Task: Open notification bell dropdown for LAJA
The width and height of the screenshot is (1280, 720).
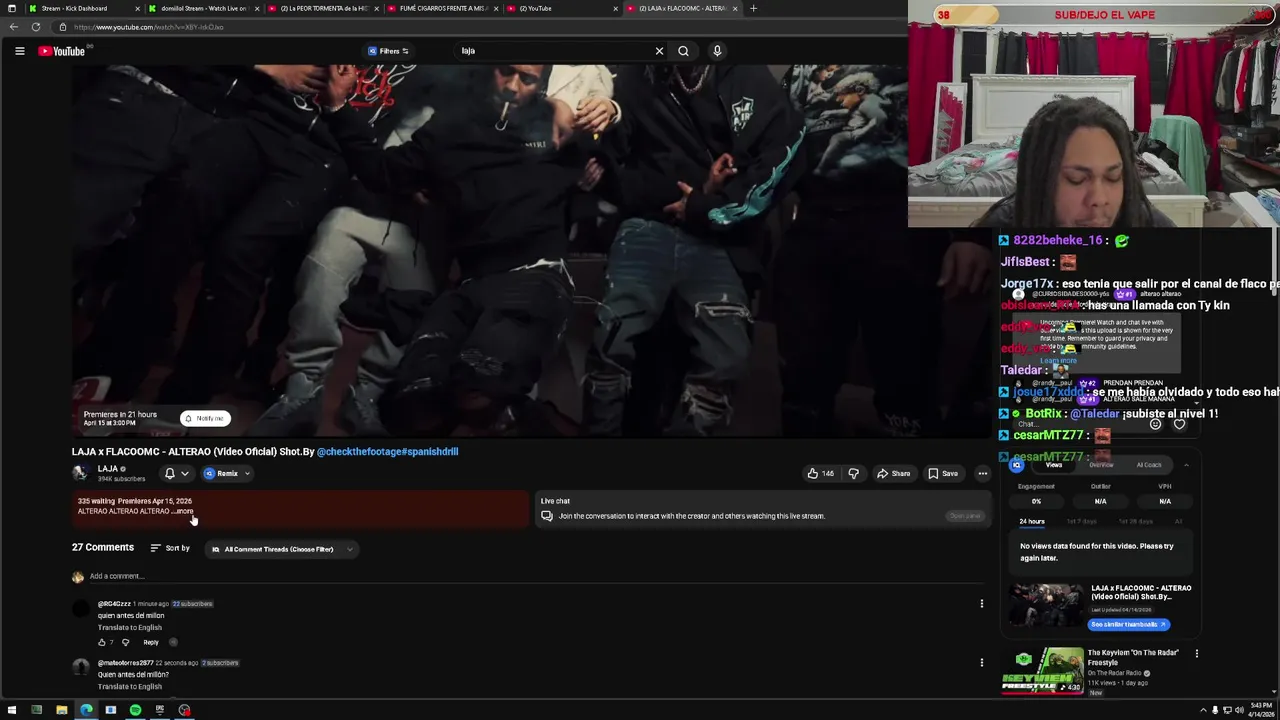Action: tap(176, 474)
